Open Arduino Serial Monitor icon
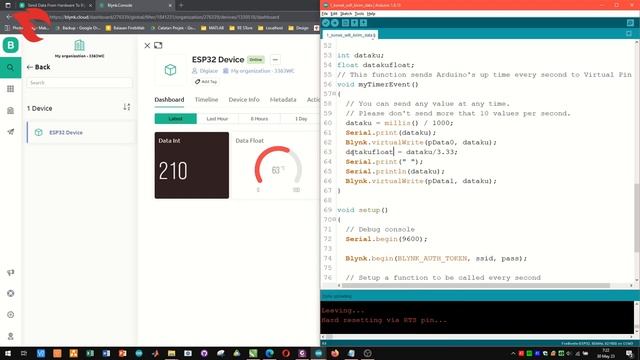 pyautogui.click(x=630, y=23)
